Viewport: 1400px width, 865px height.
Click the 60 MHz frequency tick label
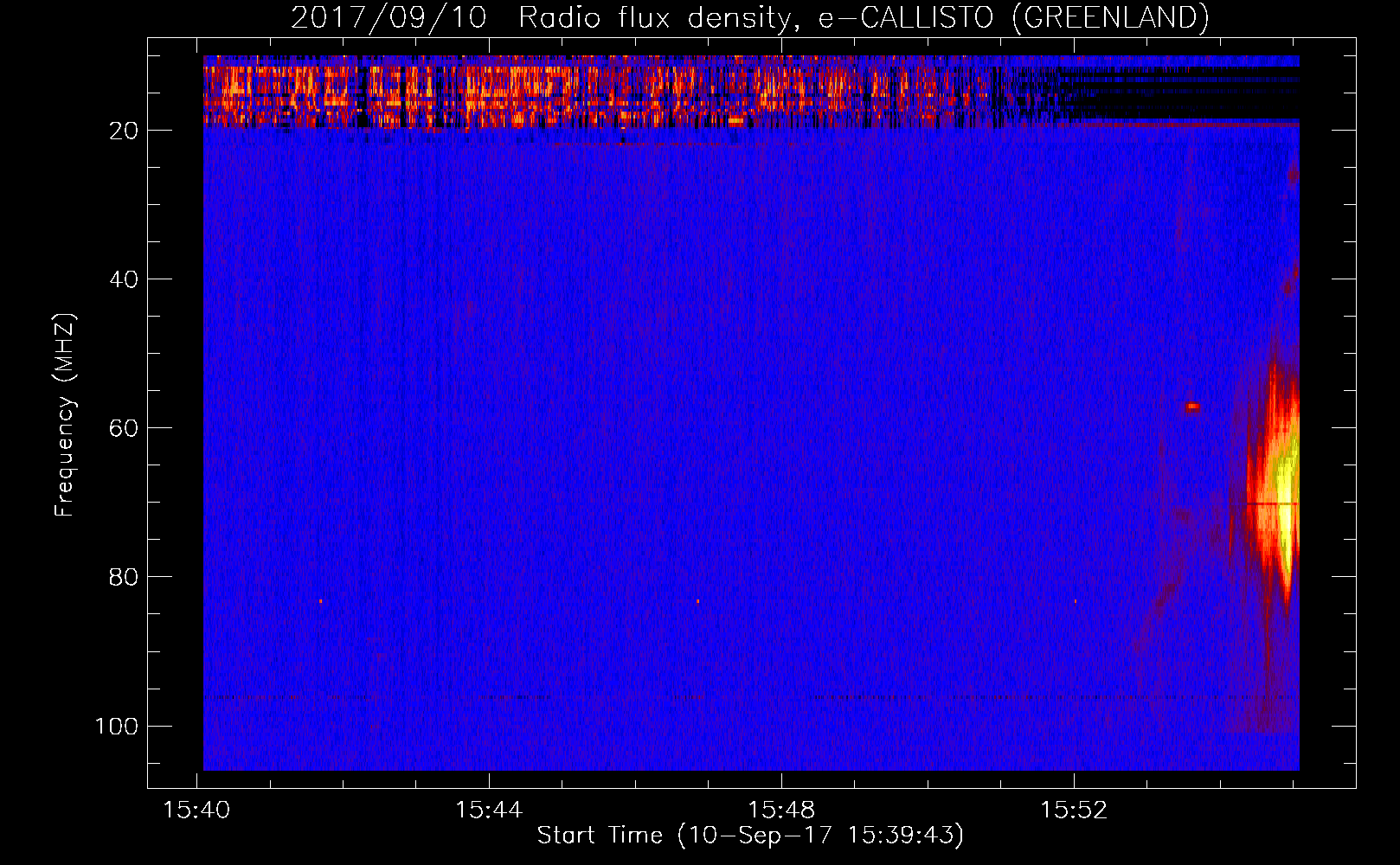coord(124,428)
